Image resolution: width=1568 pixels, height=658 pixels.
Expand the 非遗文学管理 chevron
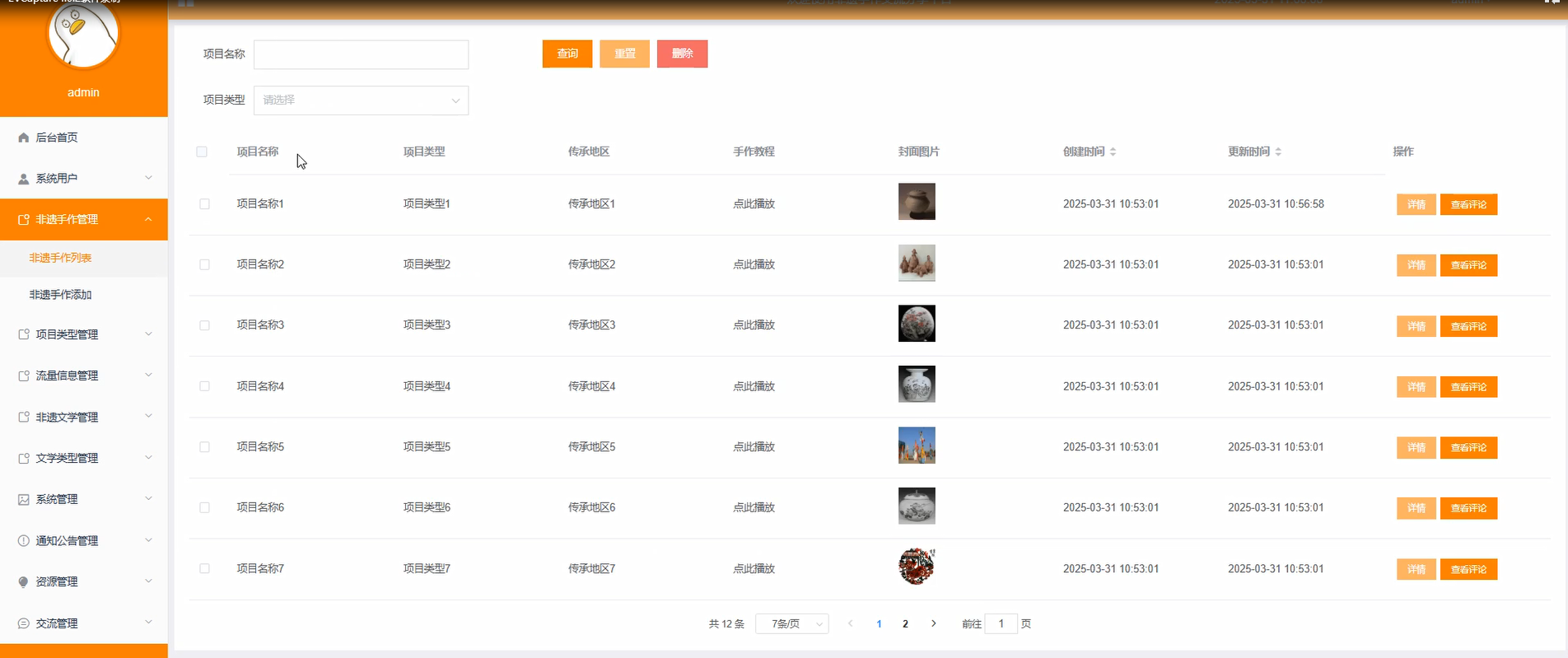pyautogui.click(x=148, y=416)
